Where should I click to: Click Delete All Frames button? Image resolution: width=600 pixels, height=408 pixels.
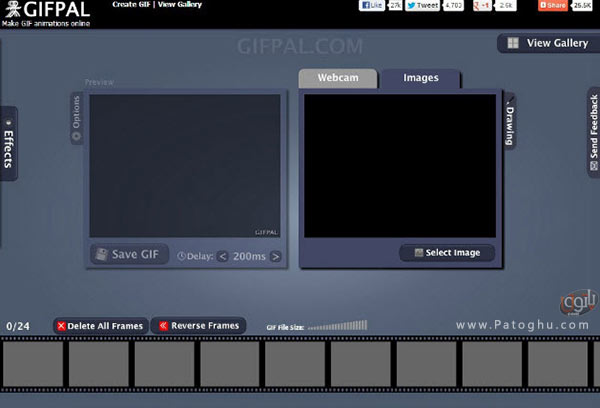click(x=100, y=326)
